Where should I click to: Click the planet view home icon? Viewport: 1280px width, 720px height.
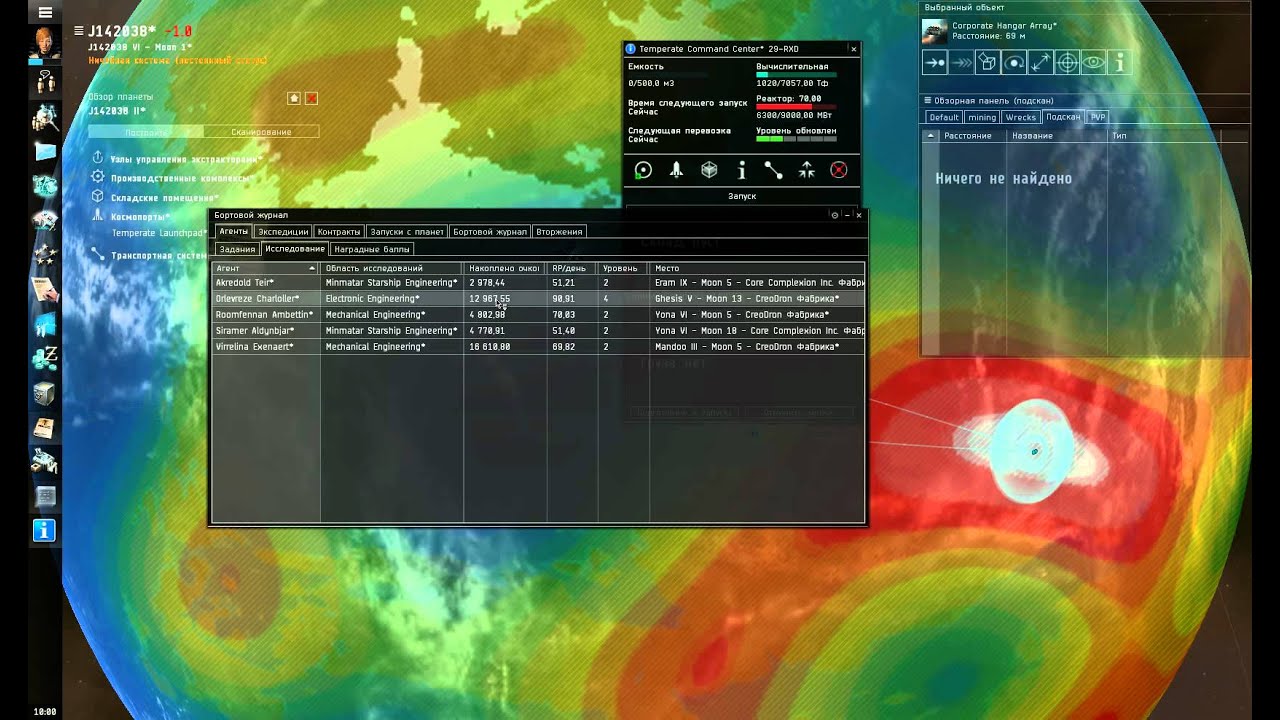click(294, 98)
